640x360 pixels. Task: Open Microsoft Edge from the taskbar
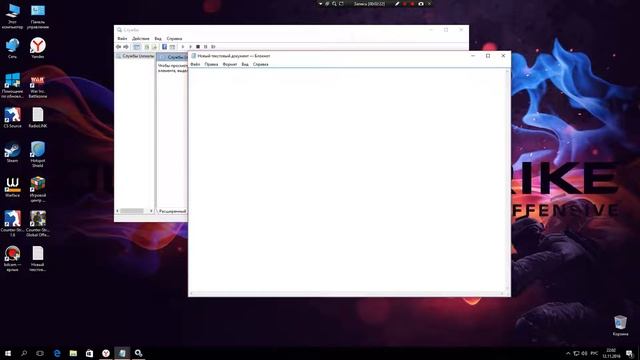click(x=57, y=353)
